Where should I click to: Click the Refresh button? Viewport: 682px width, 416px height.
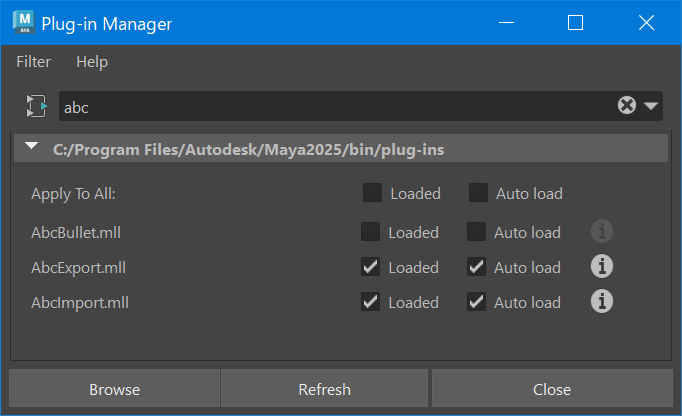point(324,389)
